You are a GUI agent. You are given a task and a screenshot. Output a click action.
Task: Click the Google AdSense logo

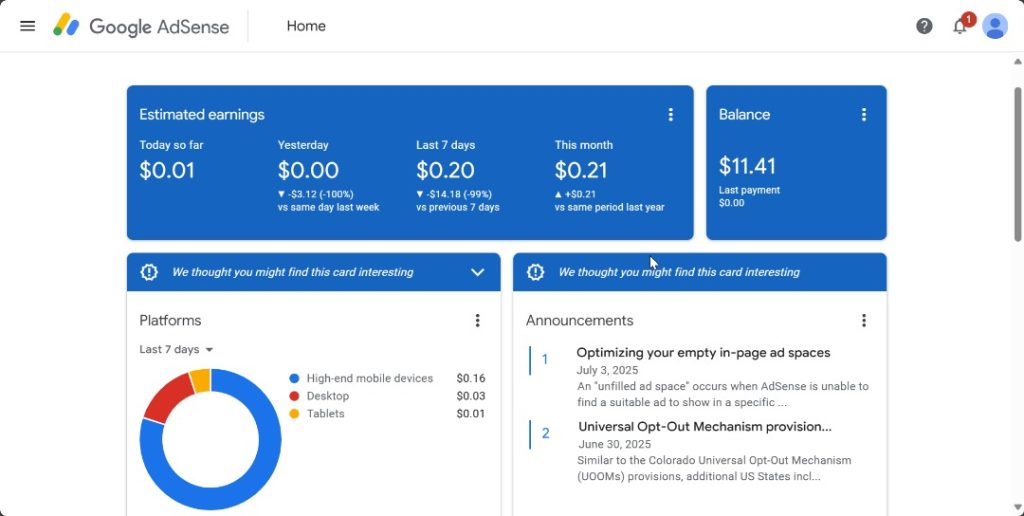pos(141,26)
